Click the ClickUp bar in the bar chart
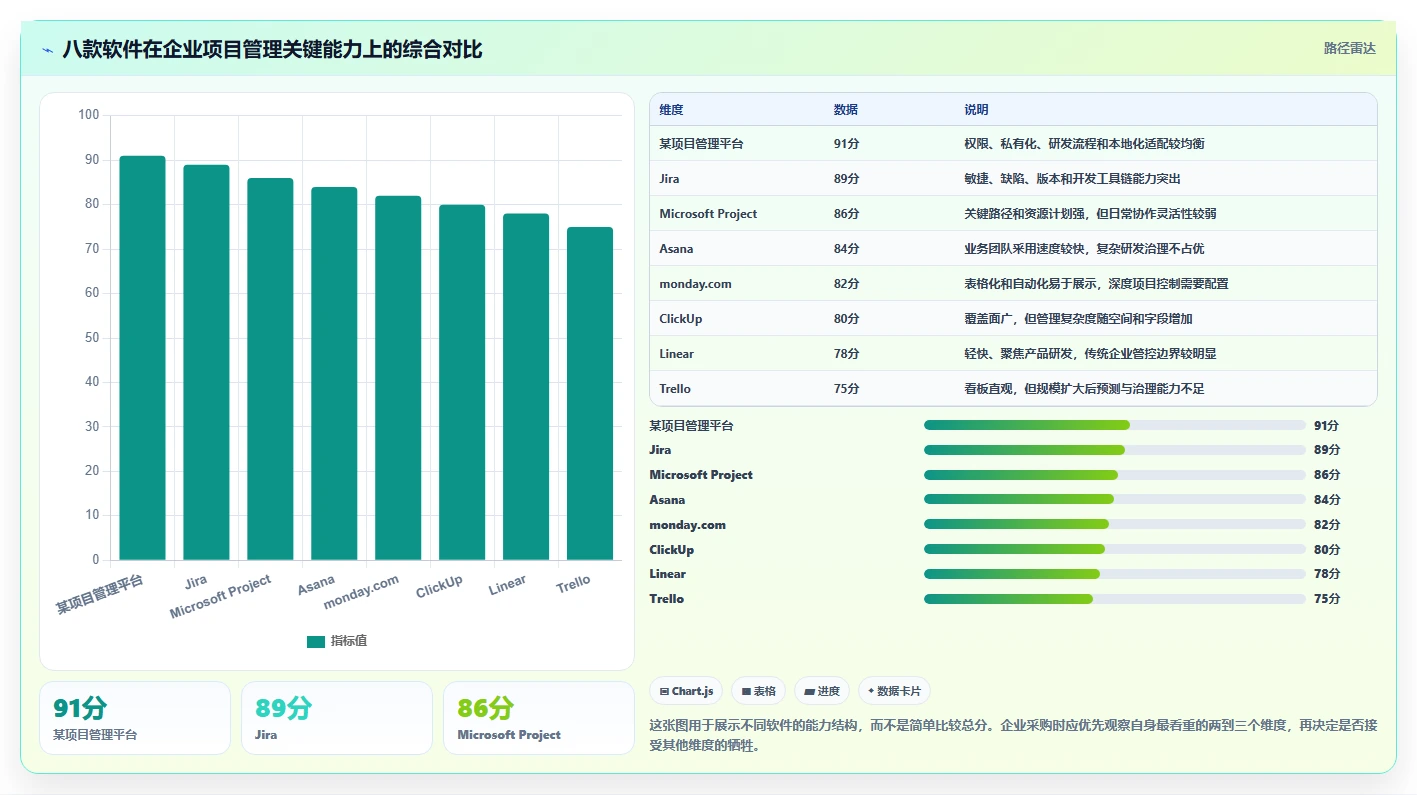Screen dimensions: 1417x795 [462, 382]
